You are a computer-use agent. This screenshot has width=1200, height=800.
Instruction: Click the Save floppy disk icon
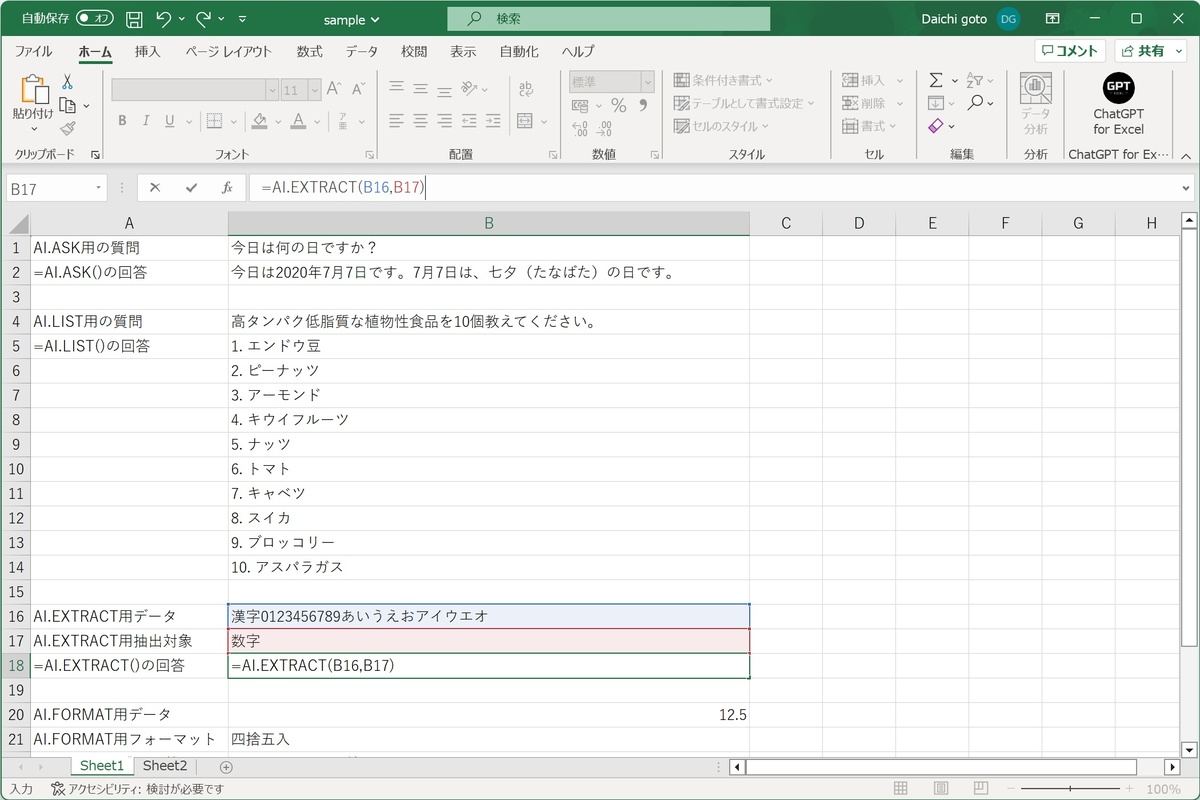point(134,19)
